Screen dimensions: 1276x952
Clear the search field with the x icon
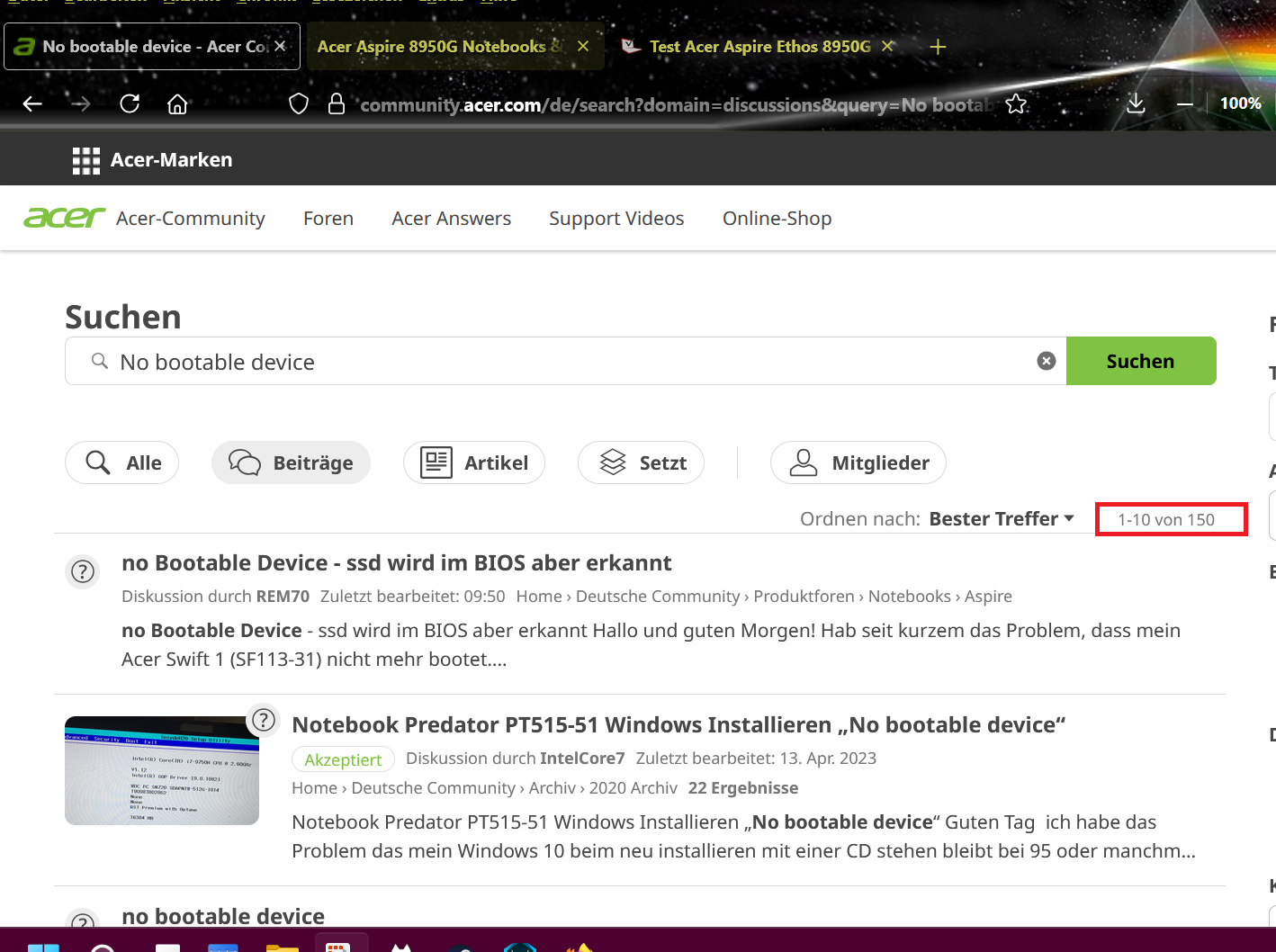click(1047, 361)
